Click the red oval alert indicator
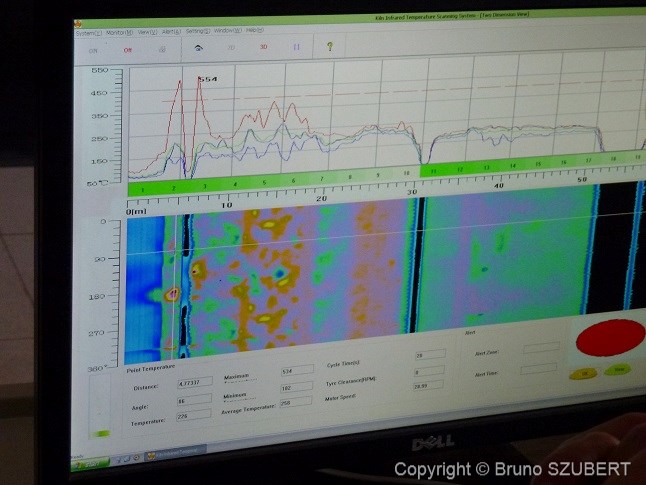Viewport: 646px width, 485px height. point(606,338)
